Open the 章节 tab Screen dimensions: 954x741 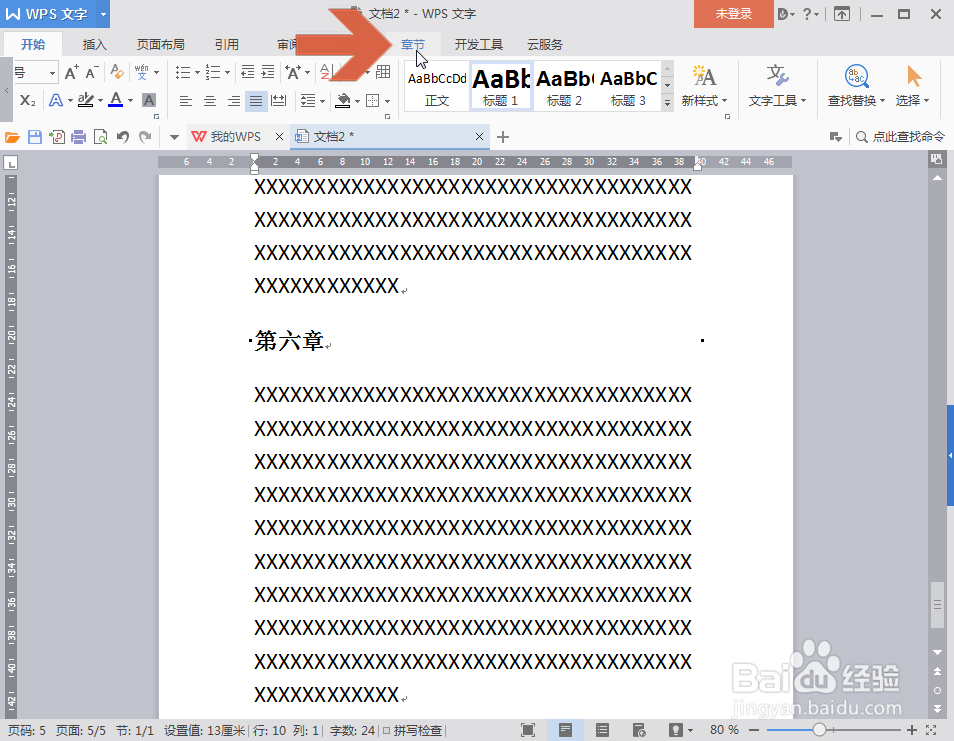click(x=413, y=44)
